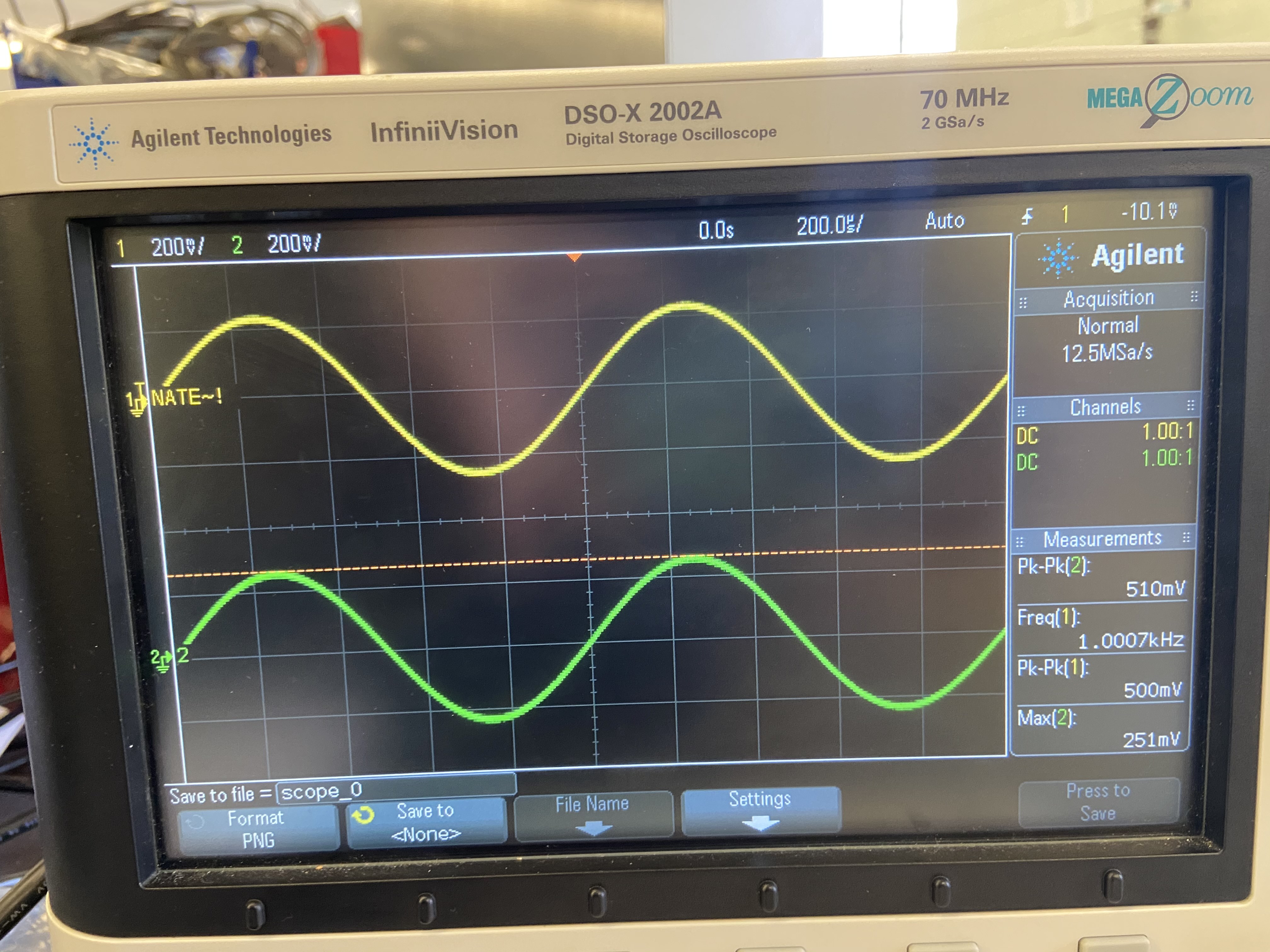Click the green DC coupling label

1027,462
